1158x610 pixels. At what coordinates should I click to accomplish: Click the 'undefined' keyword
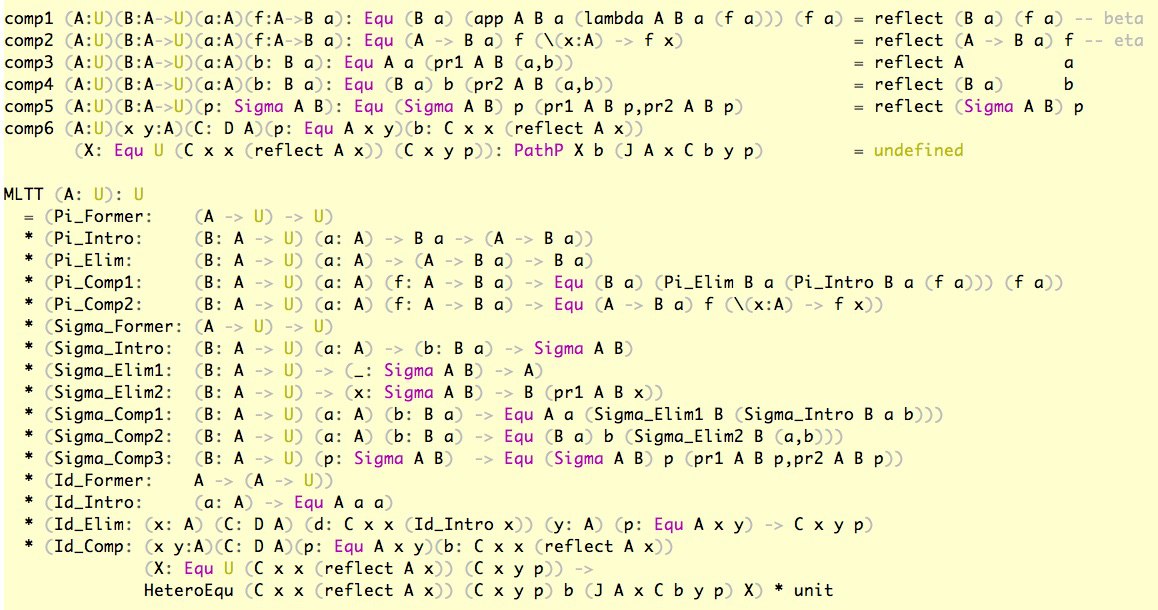pyautogui.click(x=919, y=151)
